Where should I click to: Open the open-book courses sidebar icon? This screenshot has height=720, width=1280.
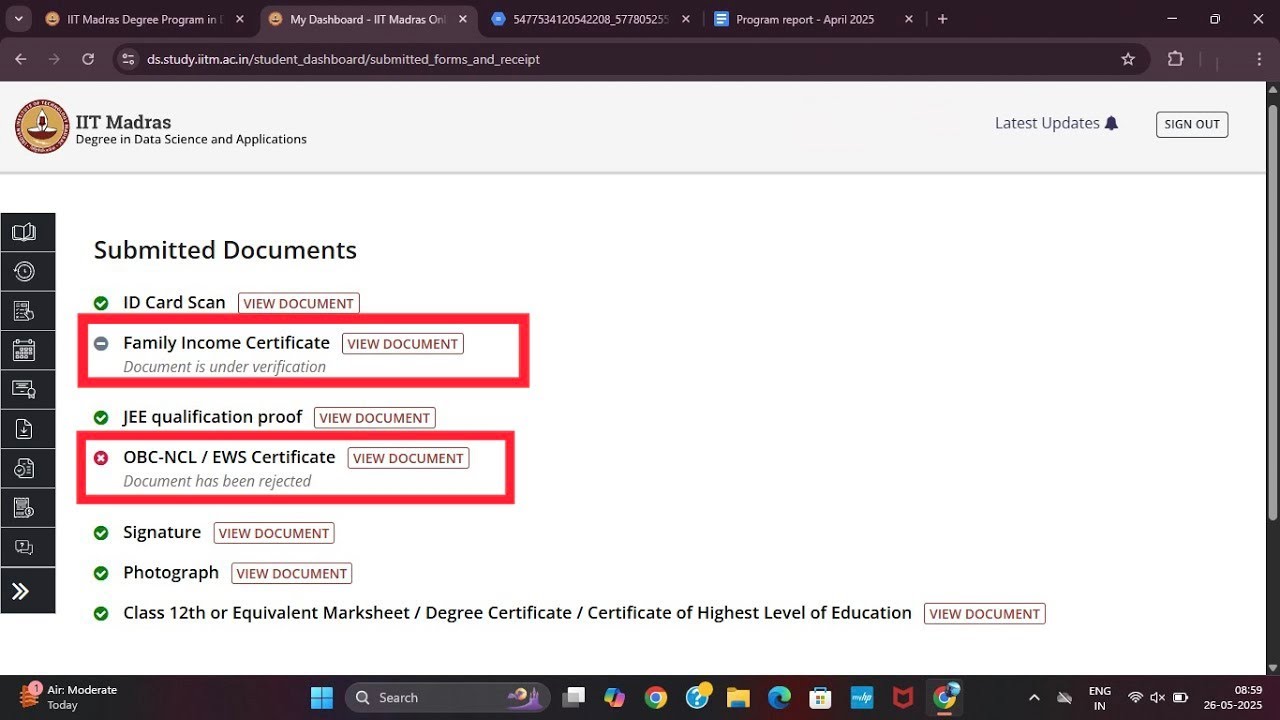[24, 232]
